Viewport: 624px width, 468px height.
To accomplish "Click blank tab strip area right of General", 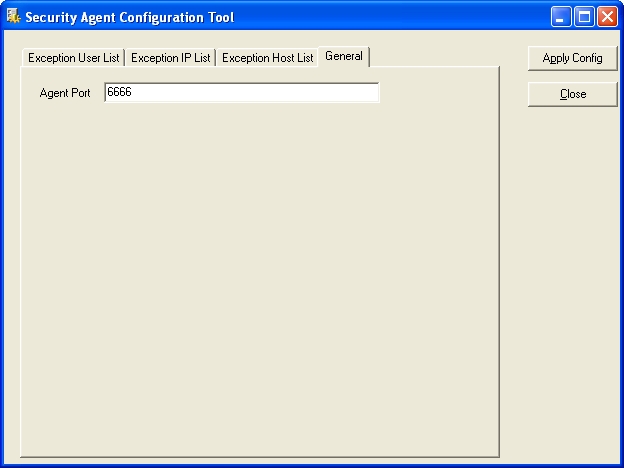I will tap(435, 56).
